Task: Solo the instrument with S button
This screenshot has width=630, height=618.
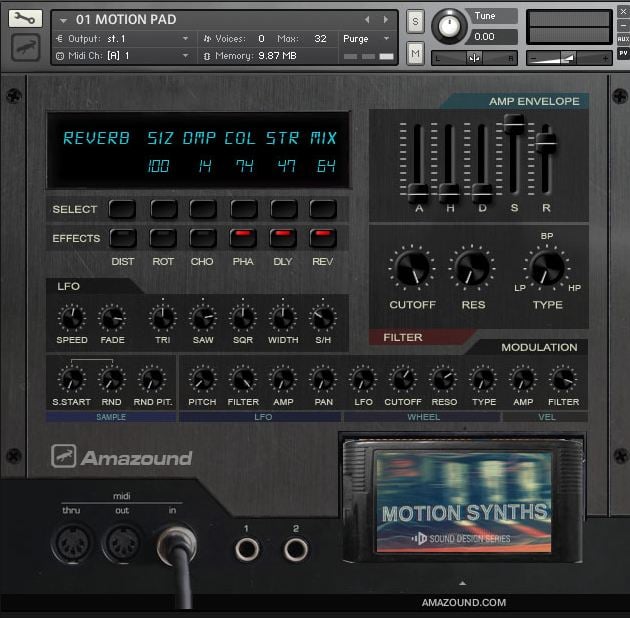Action: pos(415,21)
